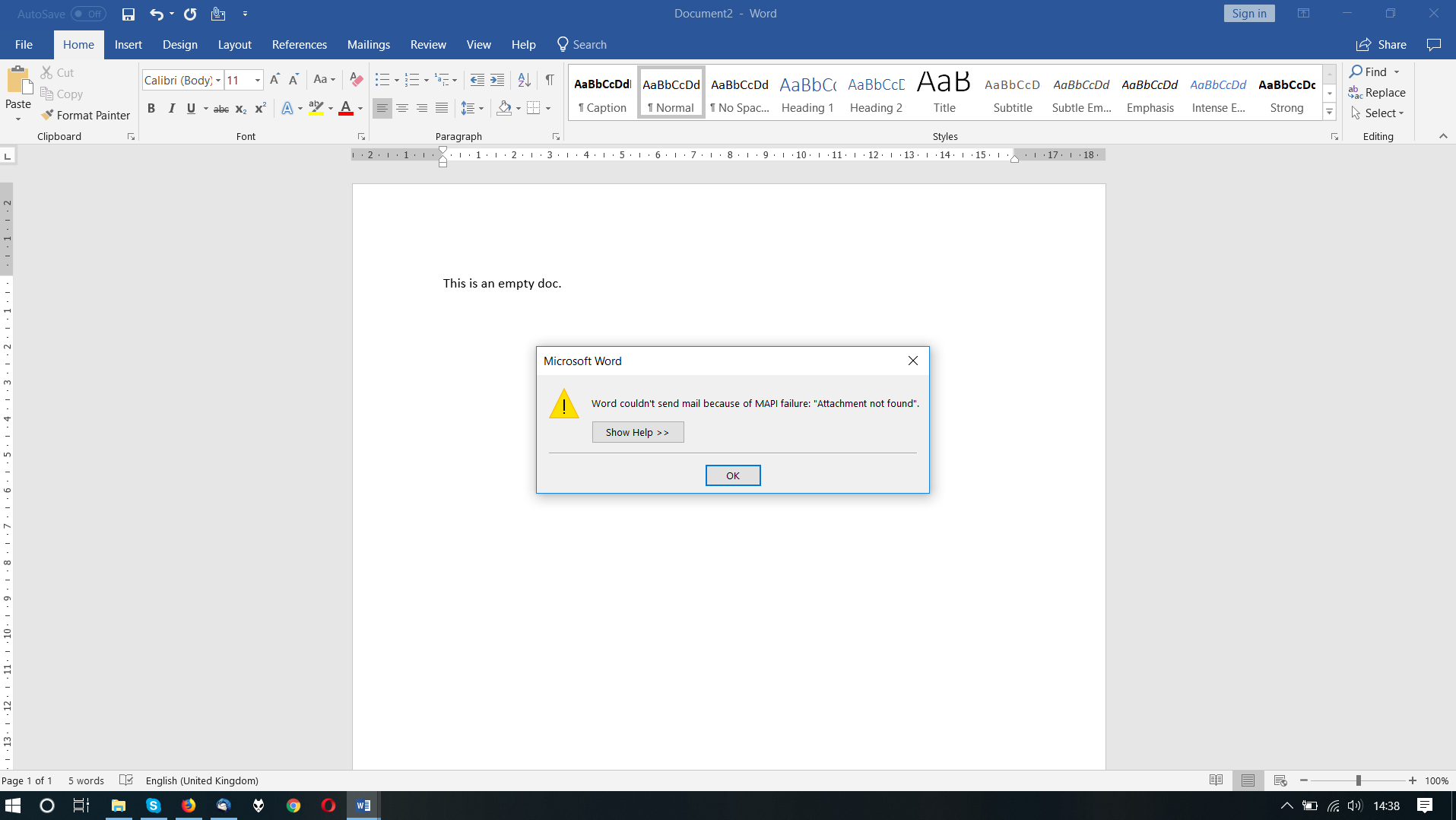Viewport: 1456px width, 820px height.
Task: Click Replace in Editing group
Action: click(x=1377, y=92)
